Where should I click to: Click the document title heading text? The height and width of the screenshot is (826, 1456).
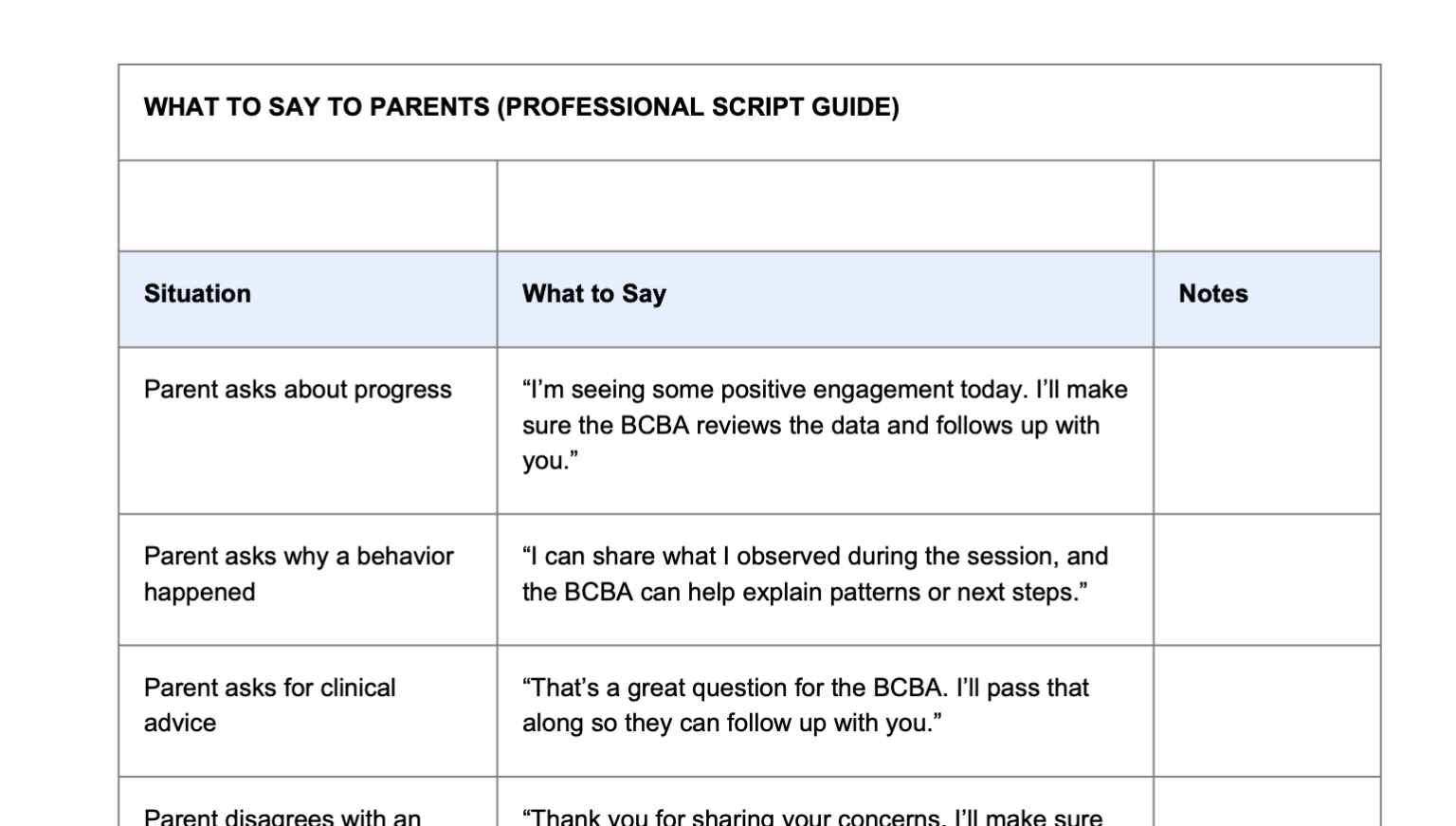(x=521, y=107)
